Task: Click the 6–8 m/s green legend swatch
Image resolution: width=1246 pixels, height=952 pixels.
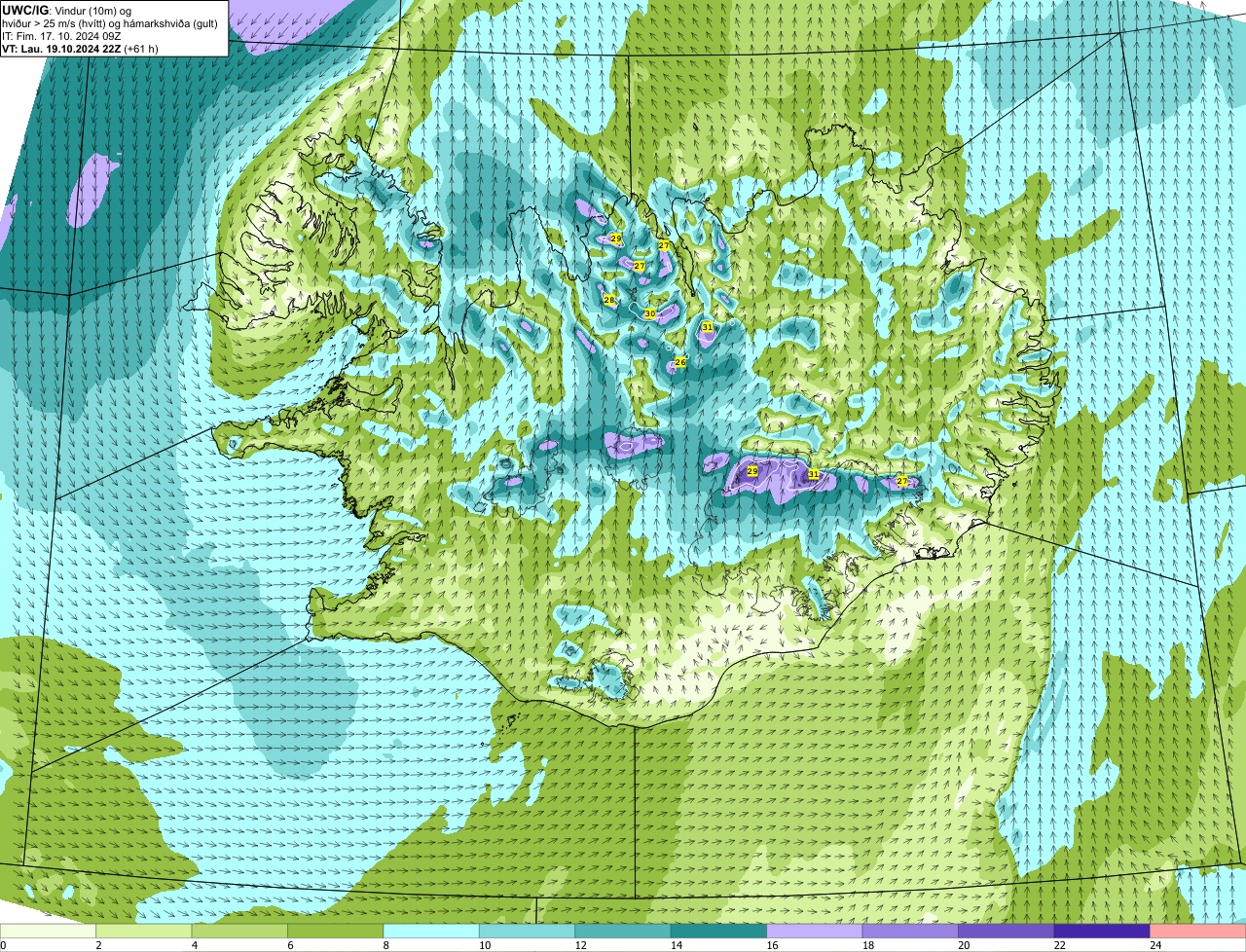Action: (x=336, y=931)
